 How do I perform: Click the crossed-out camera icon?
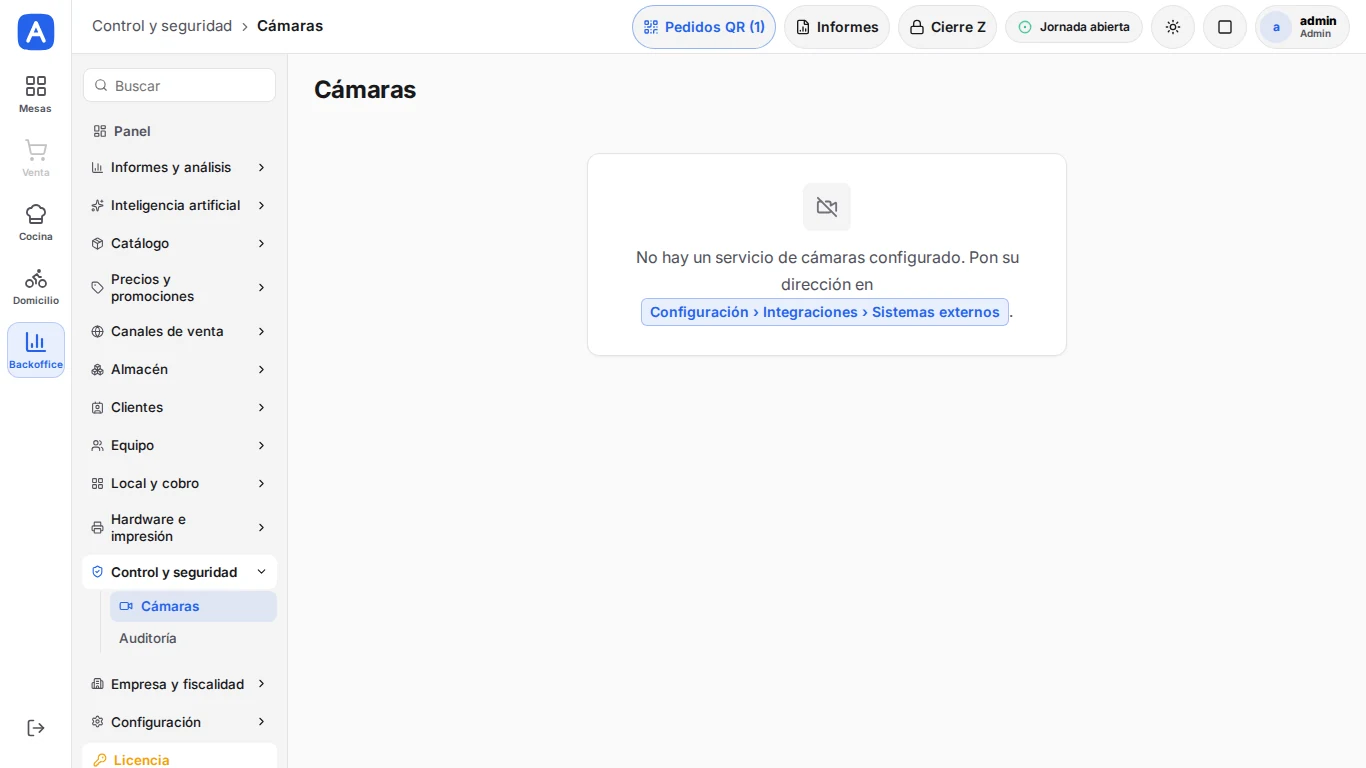tap(827, 207)
